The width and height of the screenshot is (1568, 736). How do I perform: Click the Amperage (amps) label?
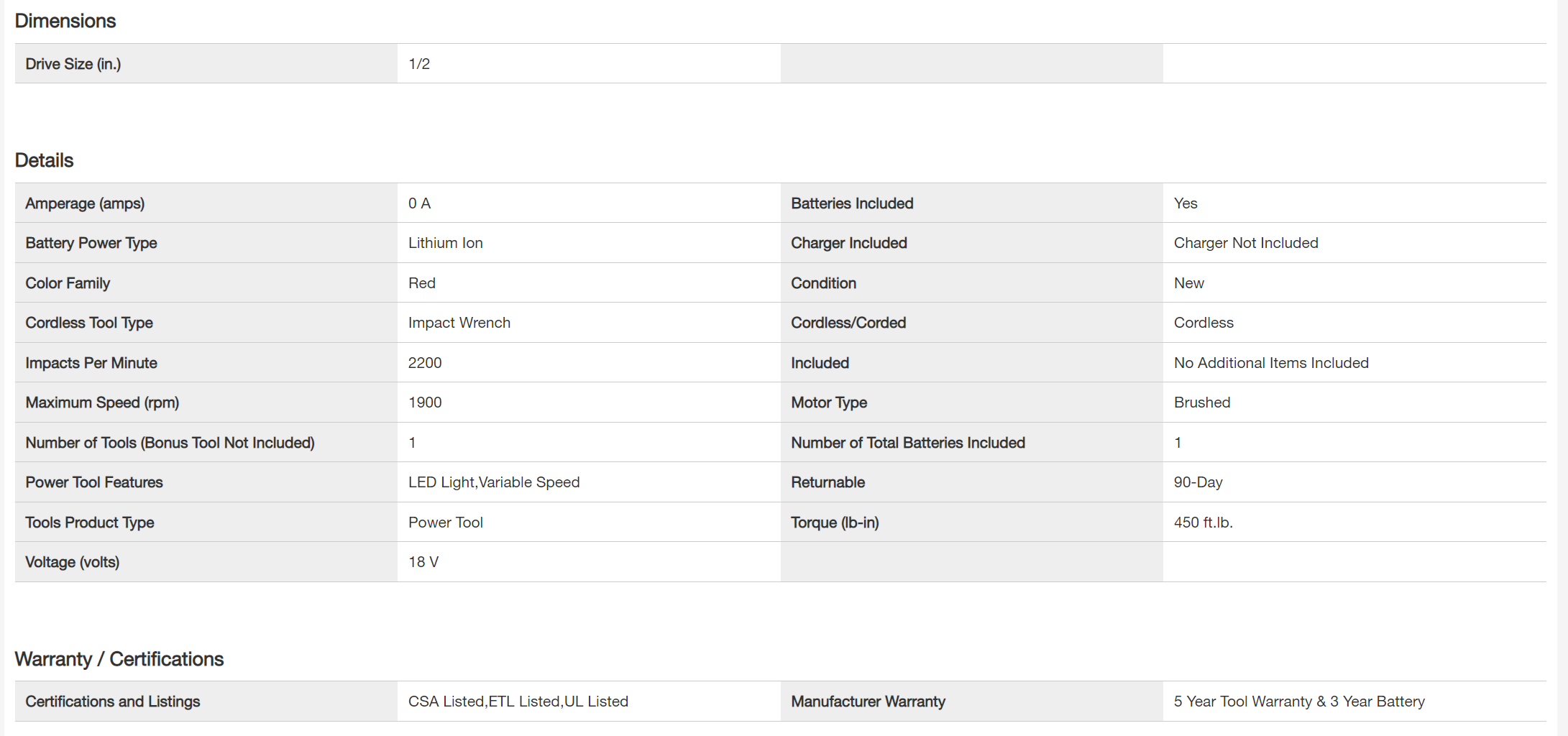[x=85, y=203]
